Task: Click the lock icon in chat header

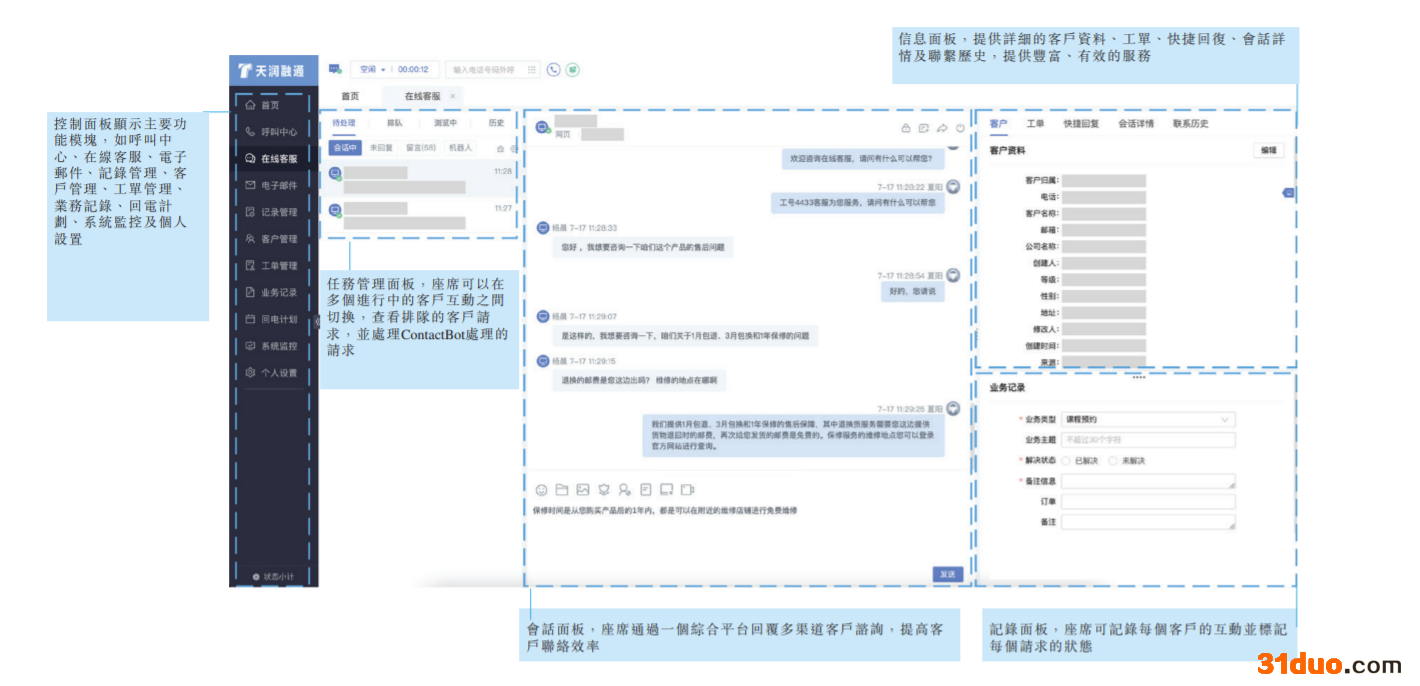Action: click(906, 128)
